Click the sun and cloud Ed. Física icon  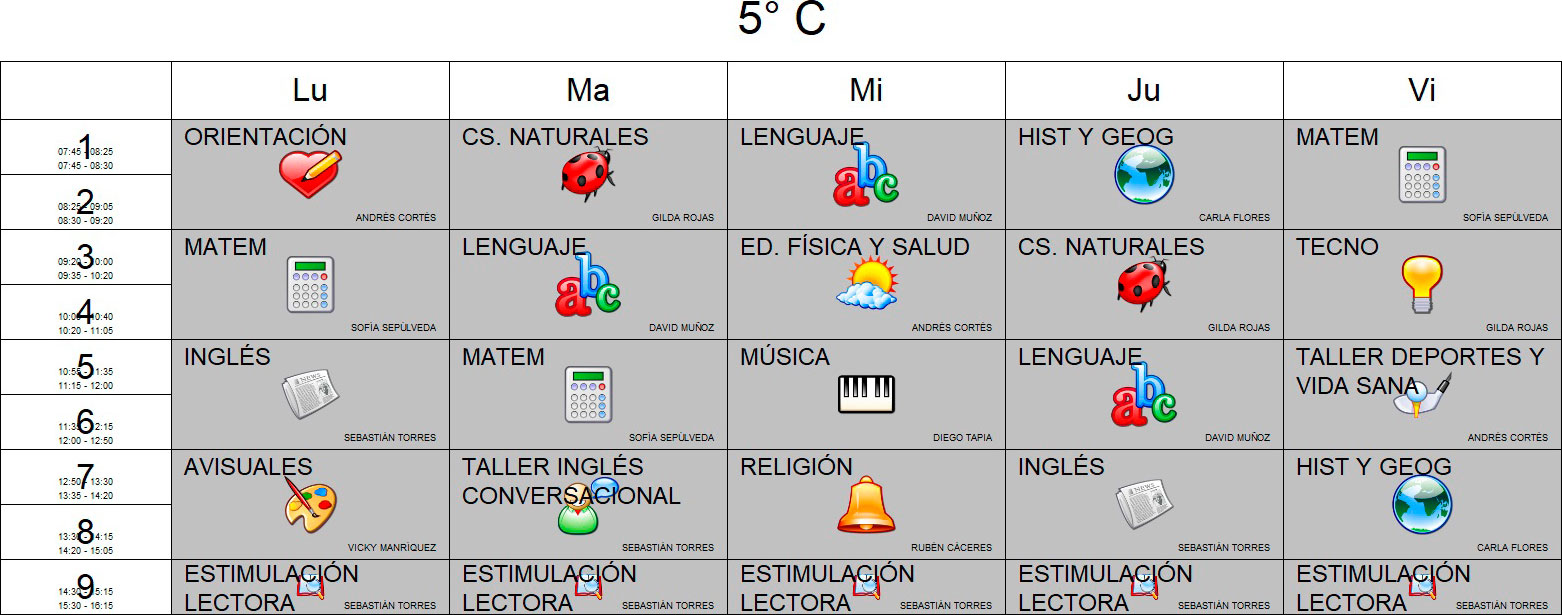[x=866, y=284]
